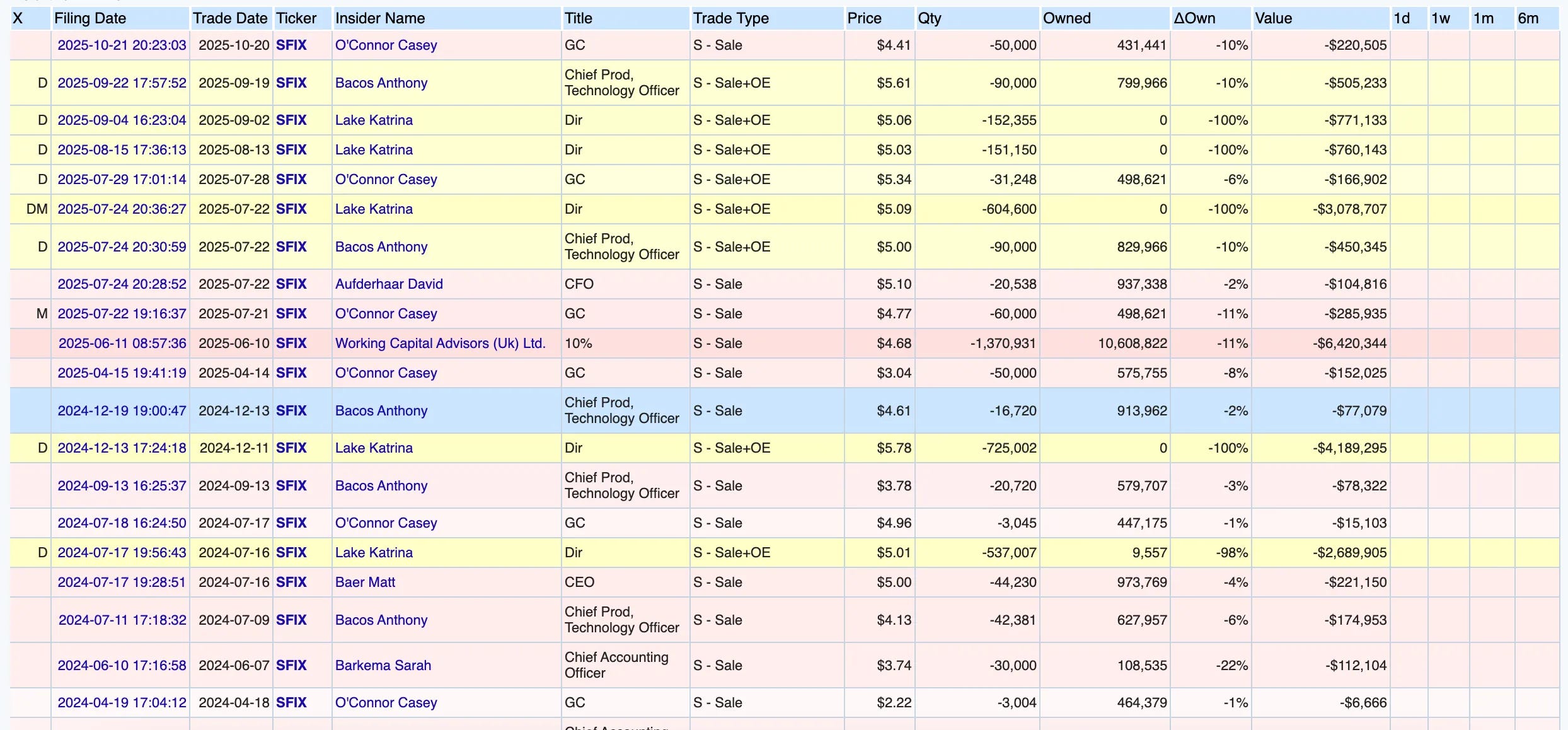Select the -1,370,931 quantity cell

coord(977,344)
